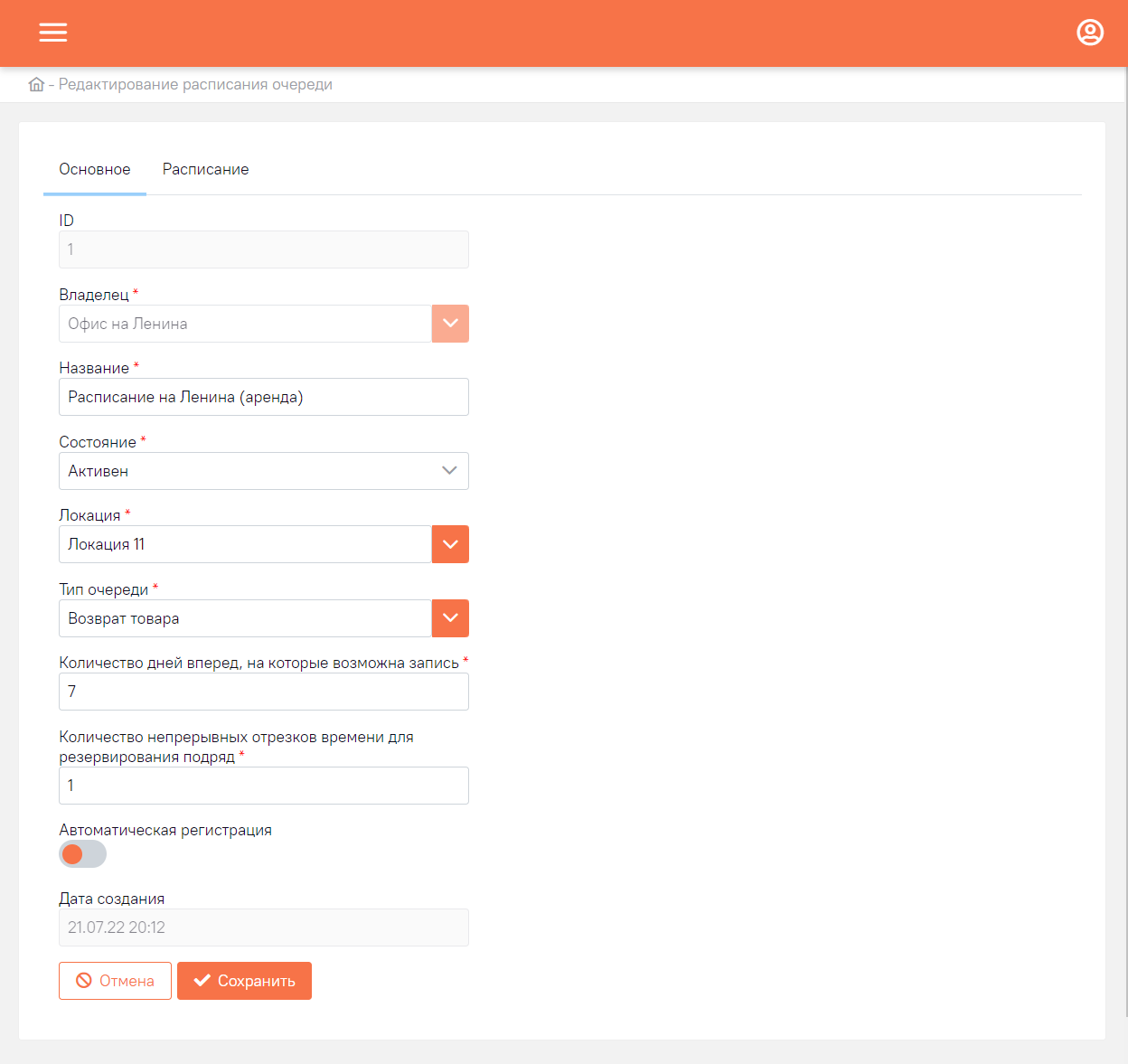Viewport: 1128px width, 1064px height.
Task: Edit the consecutive time slots count field
Action: [264, 786]
